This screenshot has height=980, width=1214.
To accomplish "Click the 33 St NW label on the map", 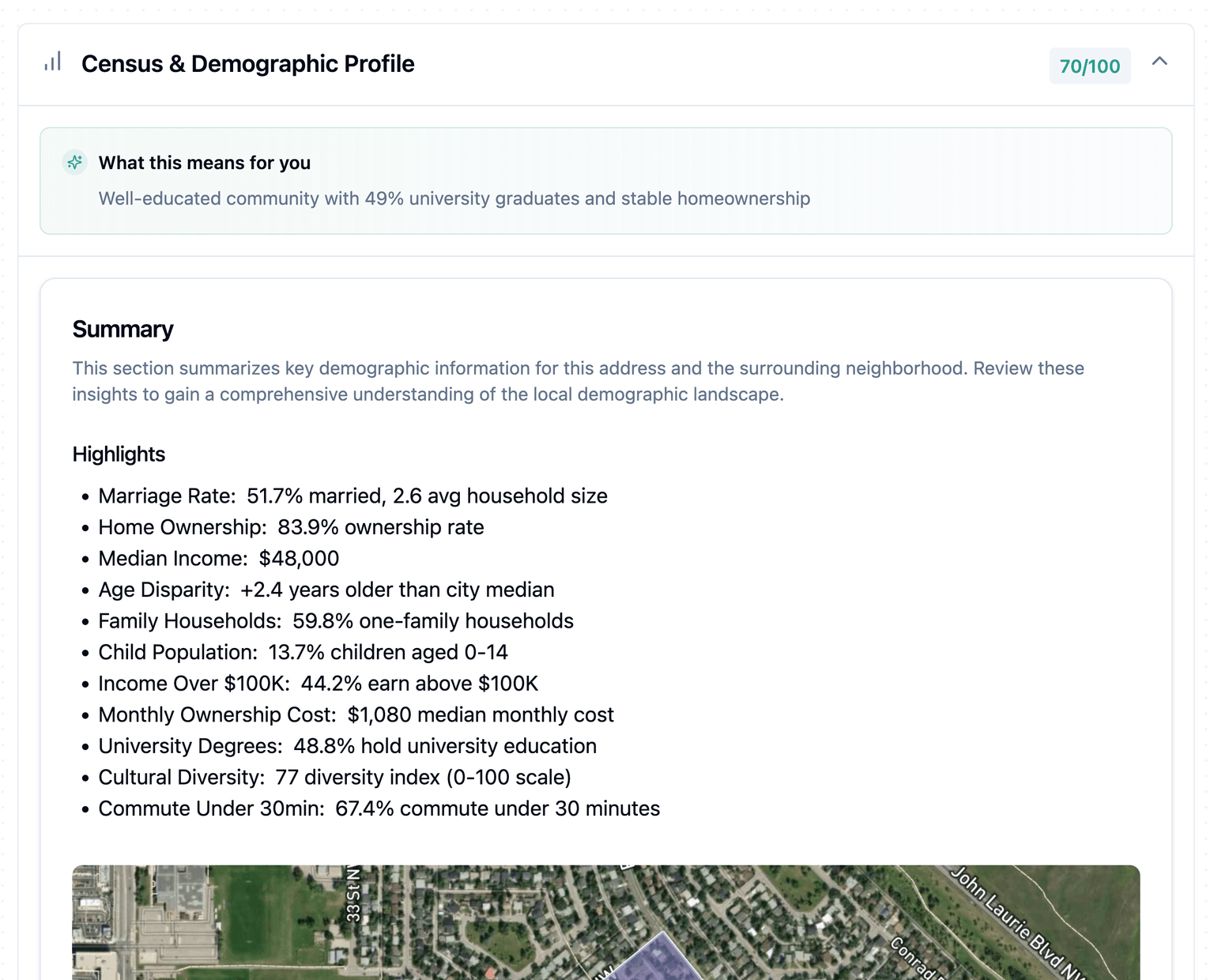I will pos(353,895).
